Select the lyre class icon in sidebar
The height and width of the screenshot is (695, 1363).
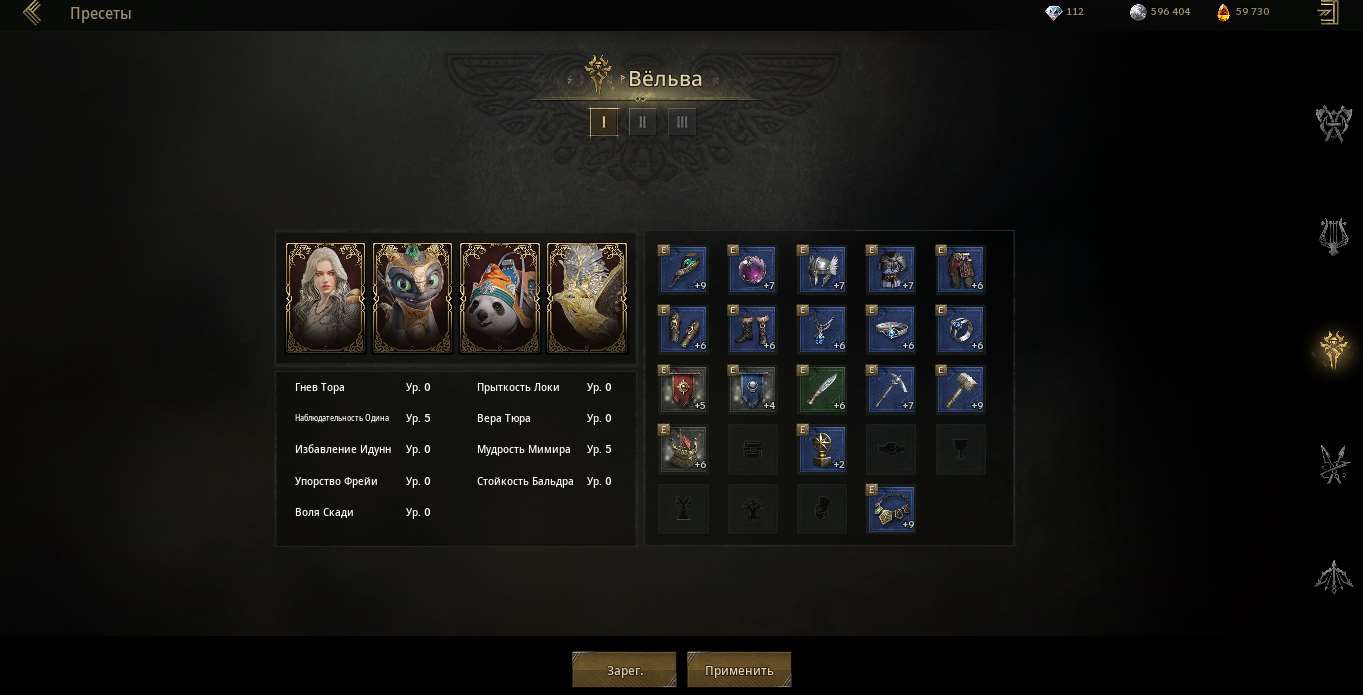coord(1334,237)
